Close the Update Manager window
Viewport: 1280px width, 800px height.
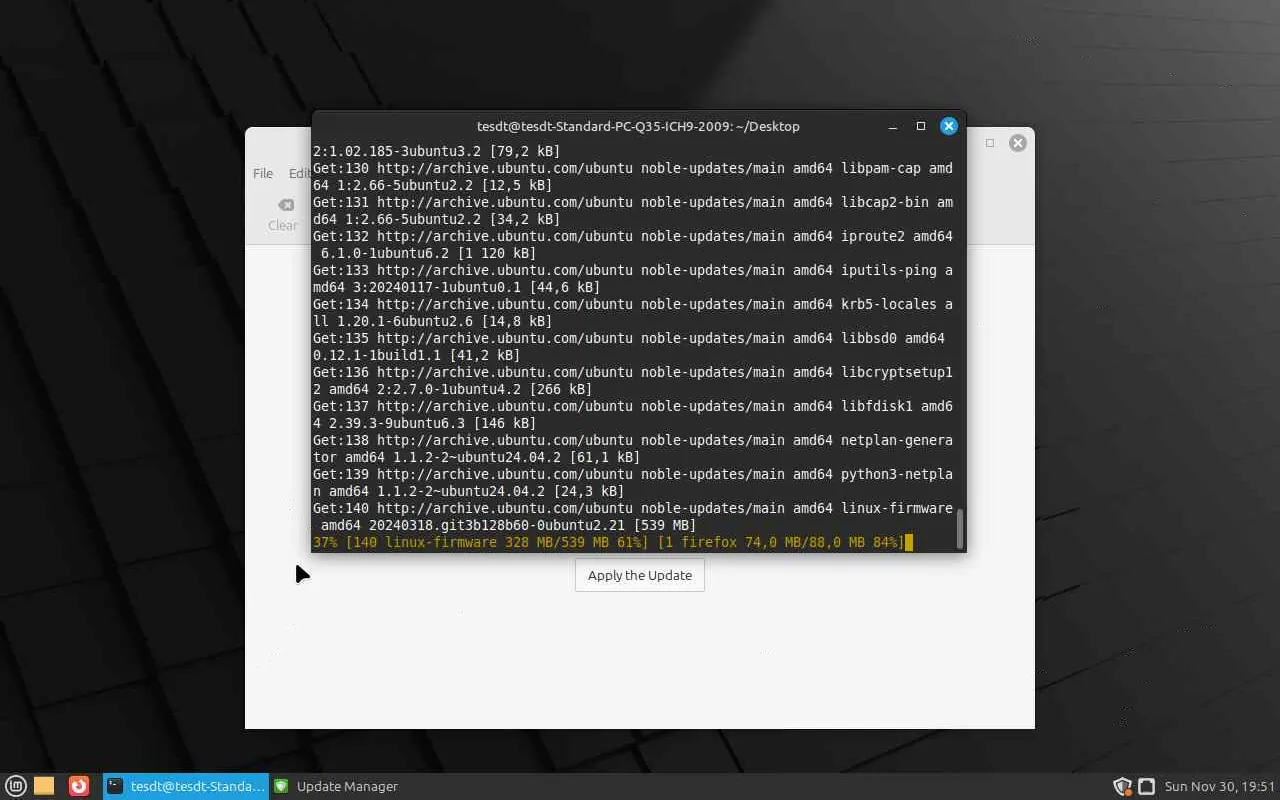point(1018,143)
